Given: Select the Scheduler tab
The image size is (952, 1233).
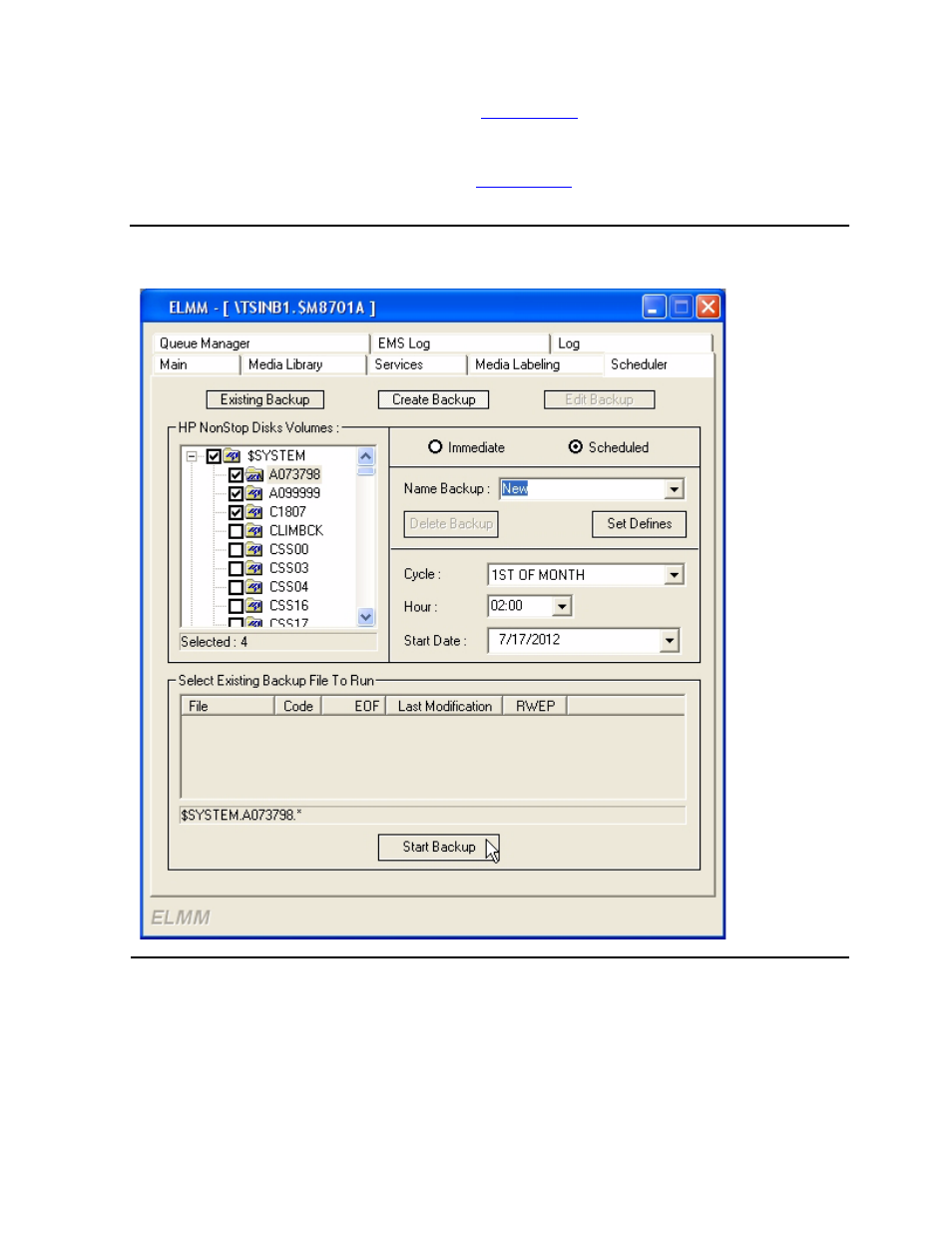Looking at the screenshot, I should pos(659,364).
